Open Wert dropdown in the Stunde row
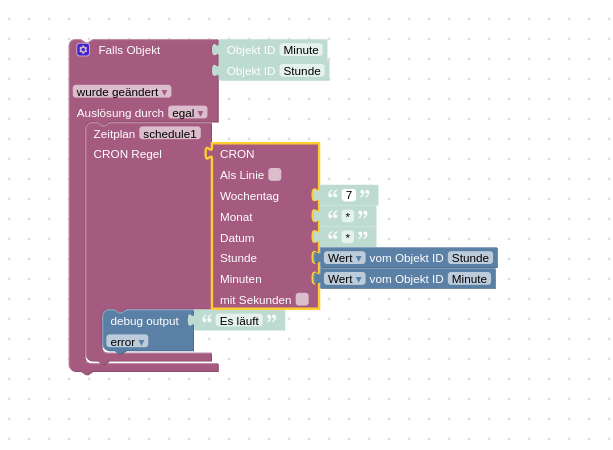The height and width of the screenshot is (450, 613). (344, 258)
